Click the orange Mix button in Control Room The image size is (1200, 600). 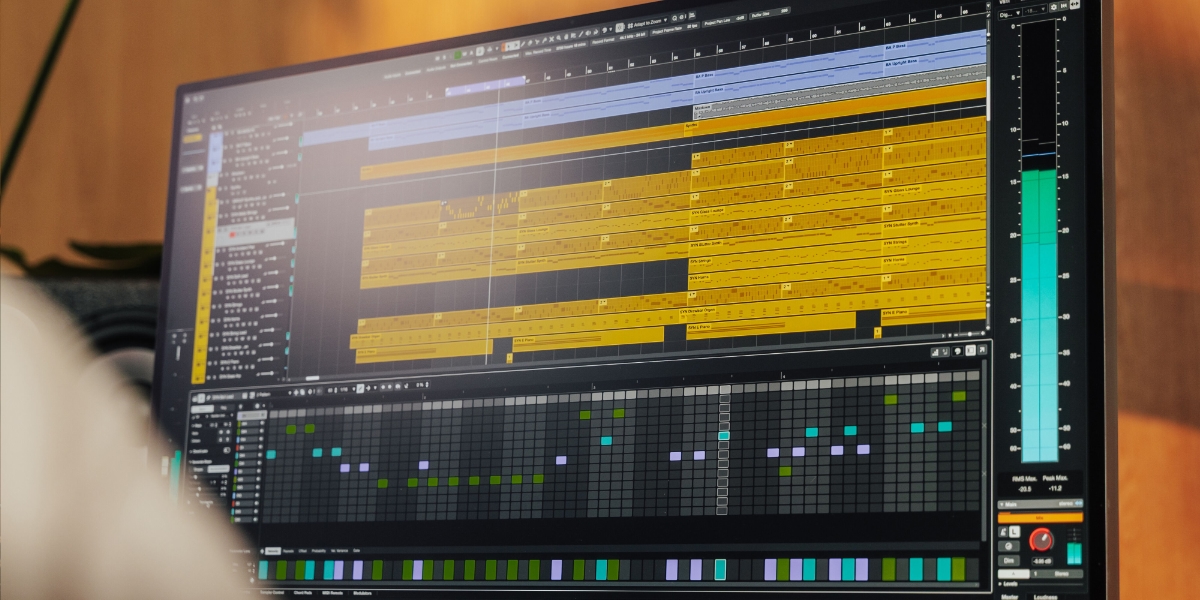pyautogui.click(x=1041, y=518)
